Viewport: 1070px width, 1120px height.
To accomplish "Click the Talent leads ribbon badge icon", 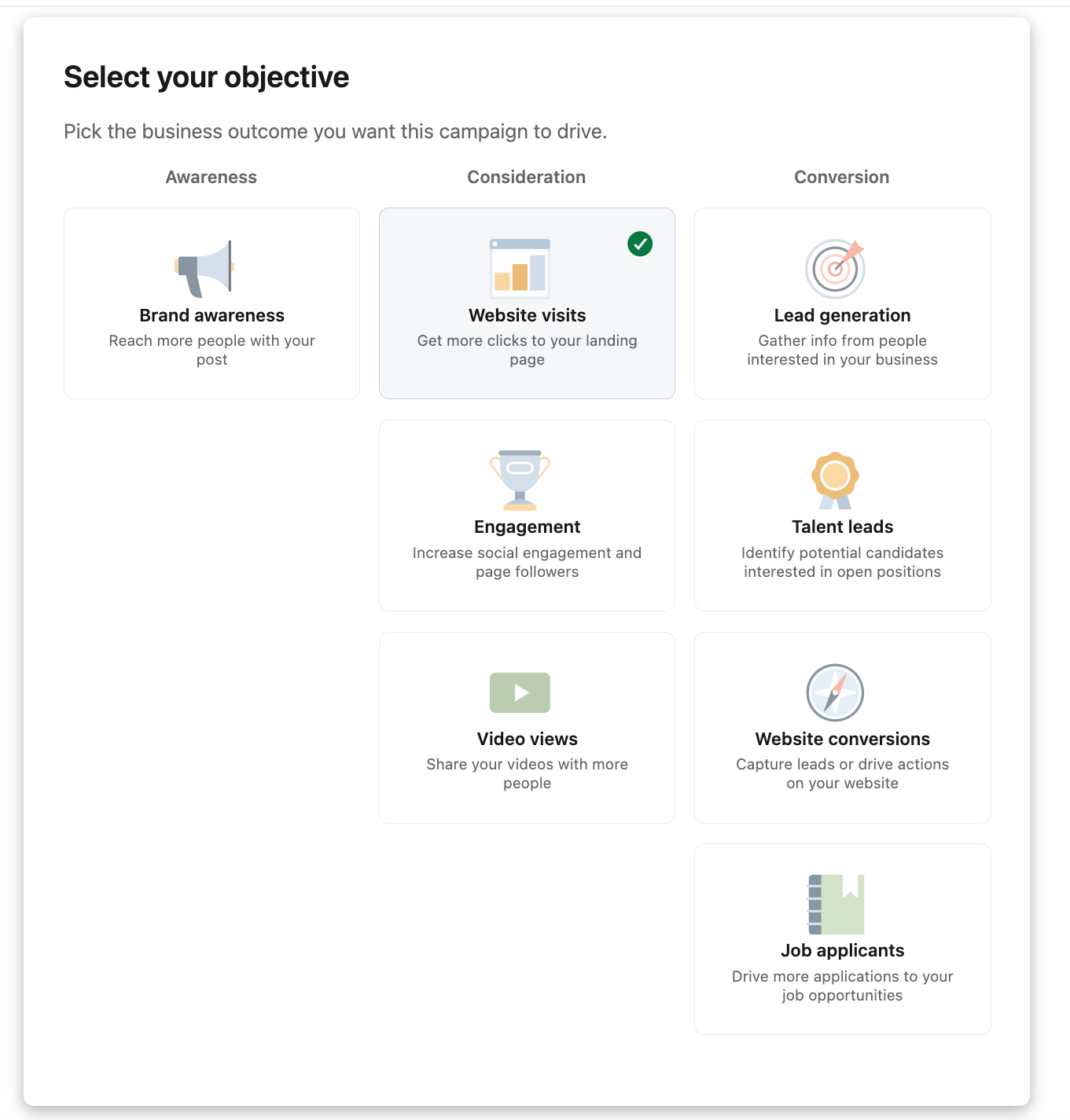I will (x=835, y=480).
